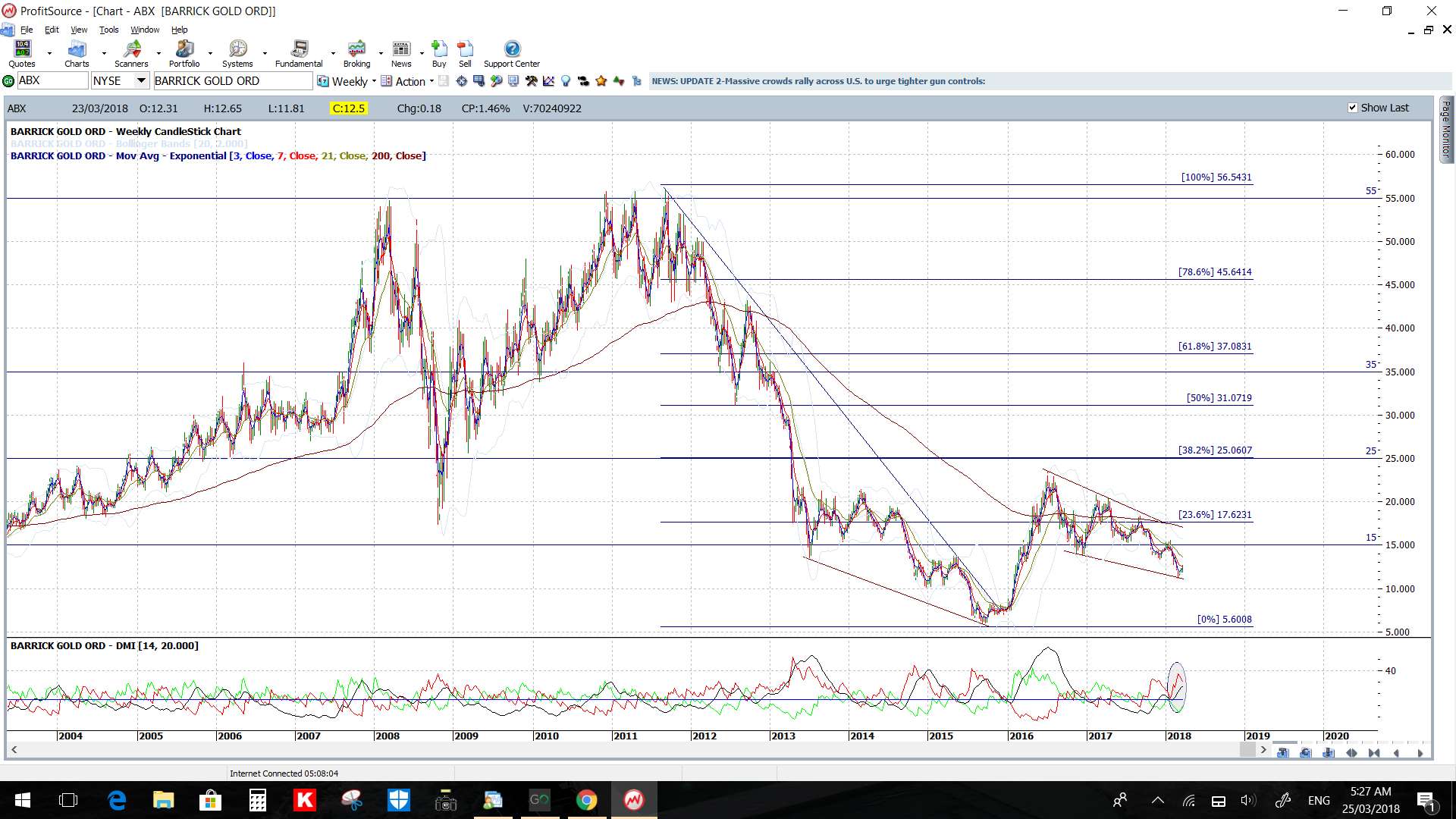Image resolution: width=1456 pixels, height=819 pixels.
Task: Click the BARRICK GOLD ORD name field
Action: pyautogui.click(x=233, y=80)
